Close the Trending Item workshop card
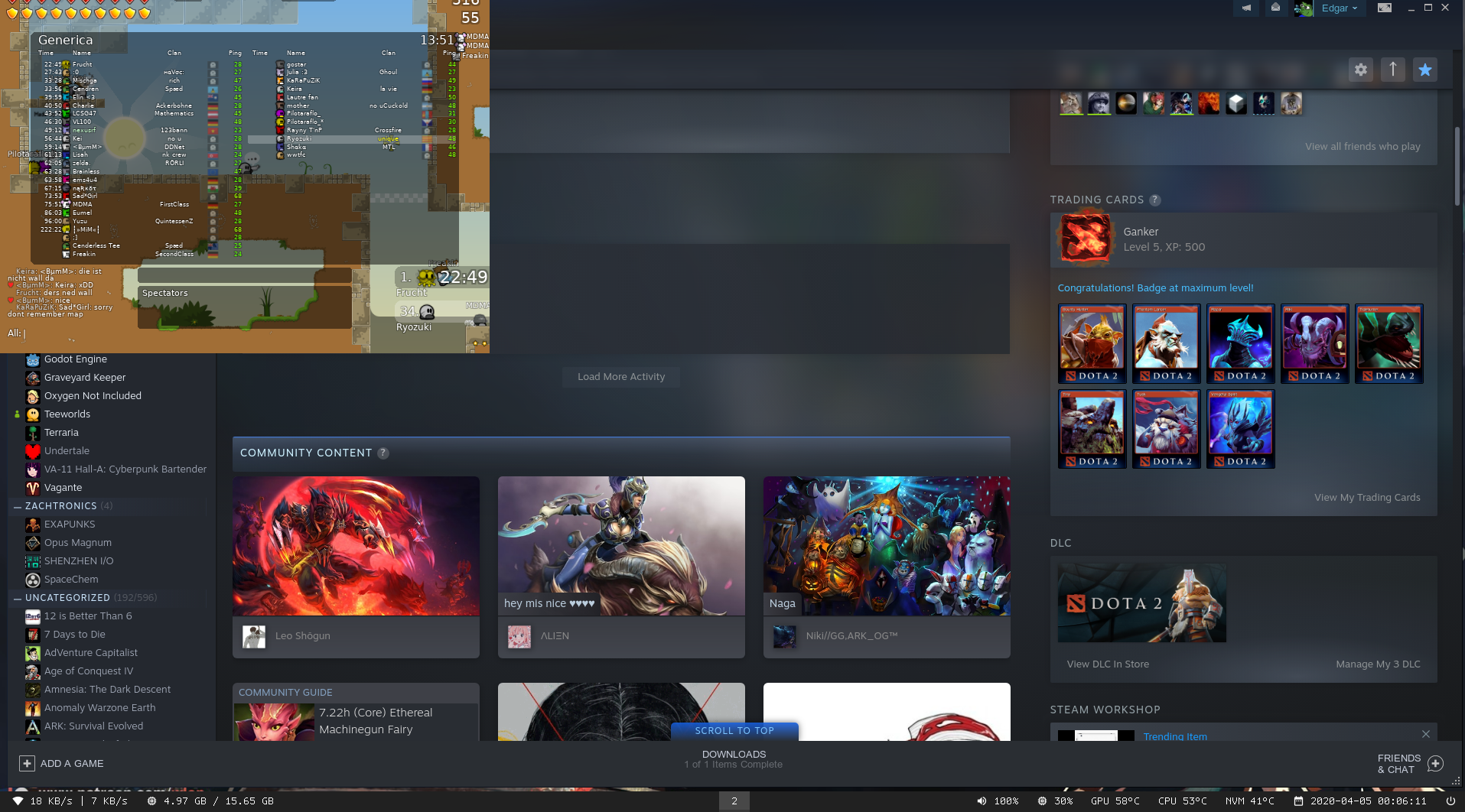This screenshot has height=812, width=1465. pyautogui.click(x=1426, y=734)
